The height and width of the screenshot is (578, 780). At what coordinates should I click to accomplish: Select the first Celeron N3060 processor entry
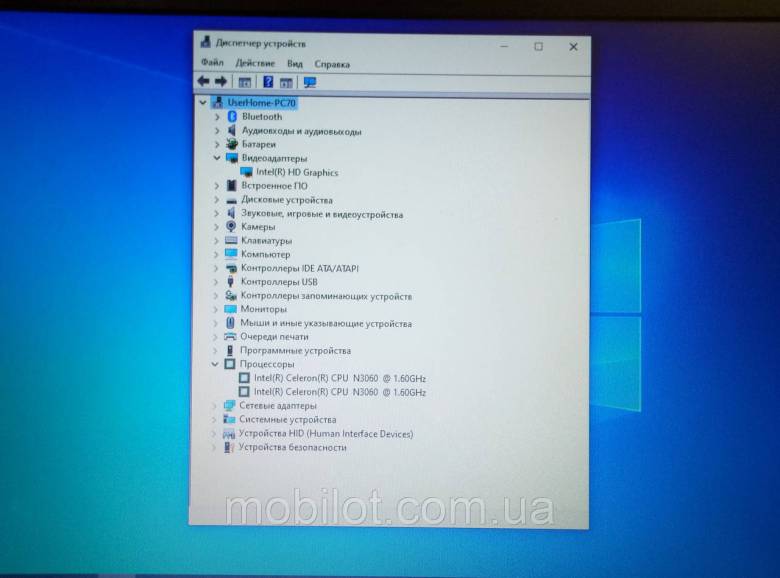click(x=340, y=378)
